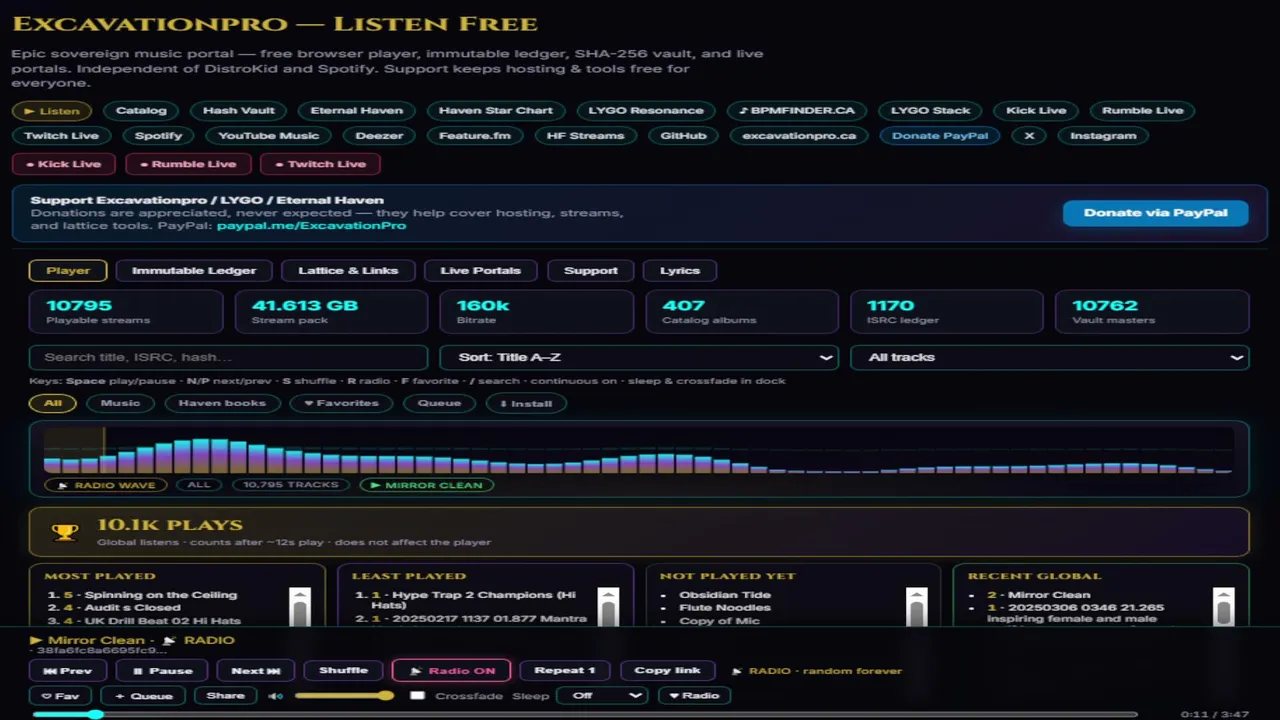
Task: Add current track to Queue
Action: click(x=144, y=696)
